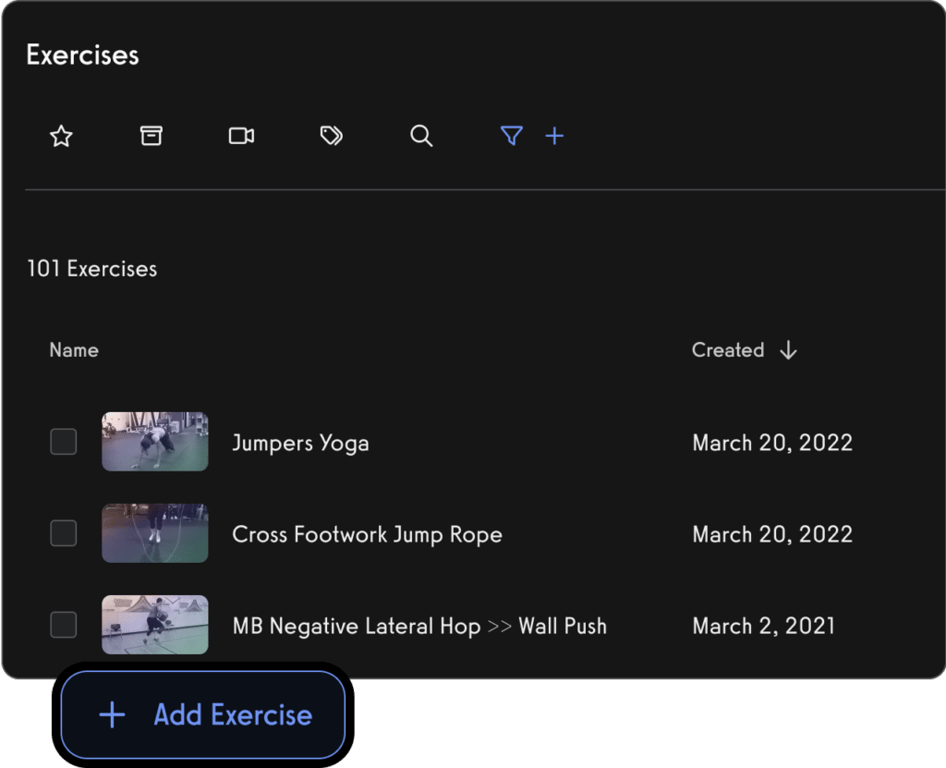Click the blue filter funnel icon
This screenshot has width=946, height=768.
[x=511, y=136]
